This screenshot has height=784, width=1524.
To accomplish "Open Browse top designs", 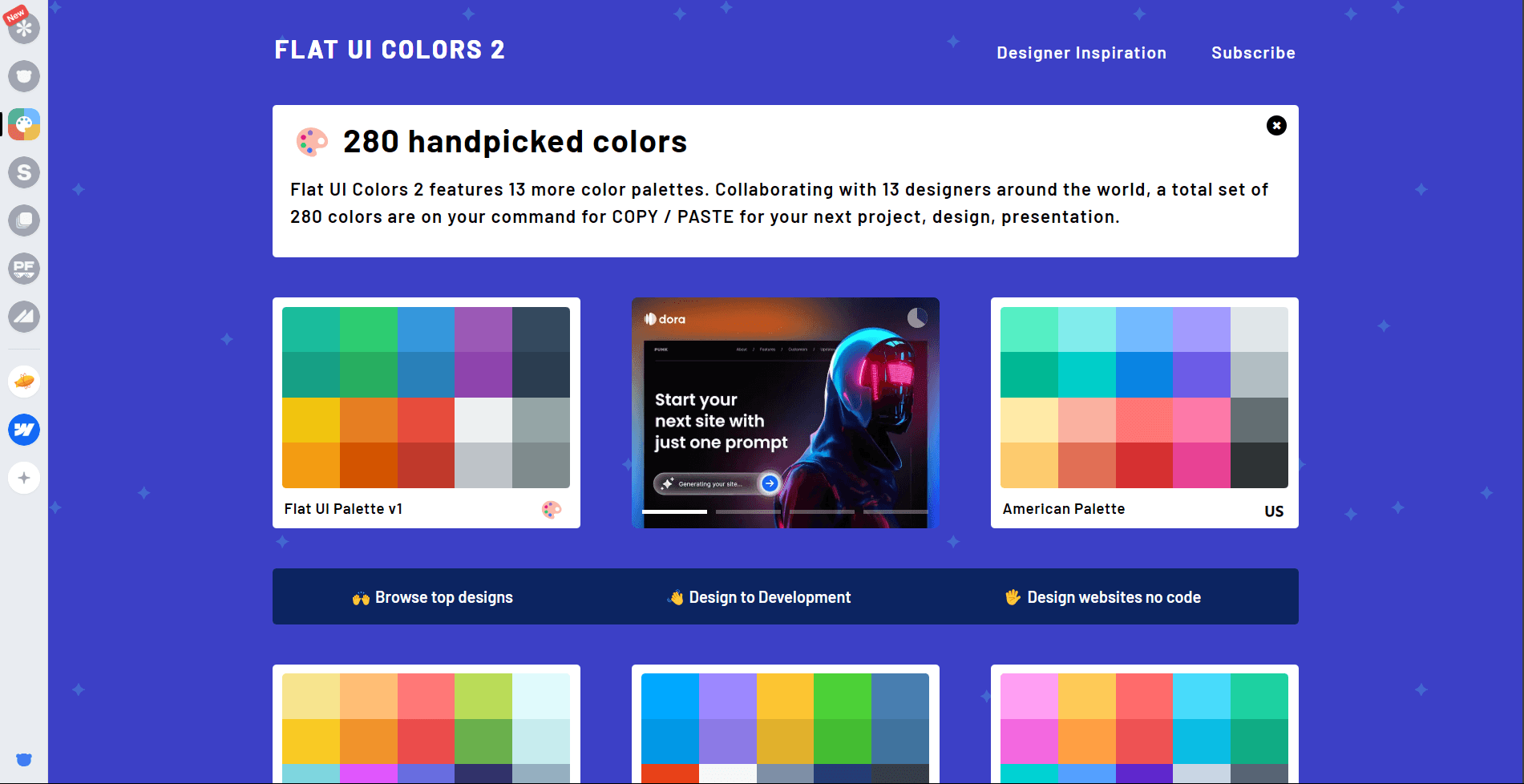I will (432, 596).
